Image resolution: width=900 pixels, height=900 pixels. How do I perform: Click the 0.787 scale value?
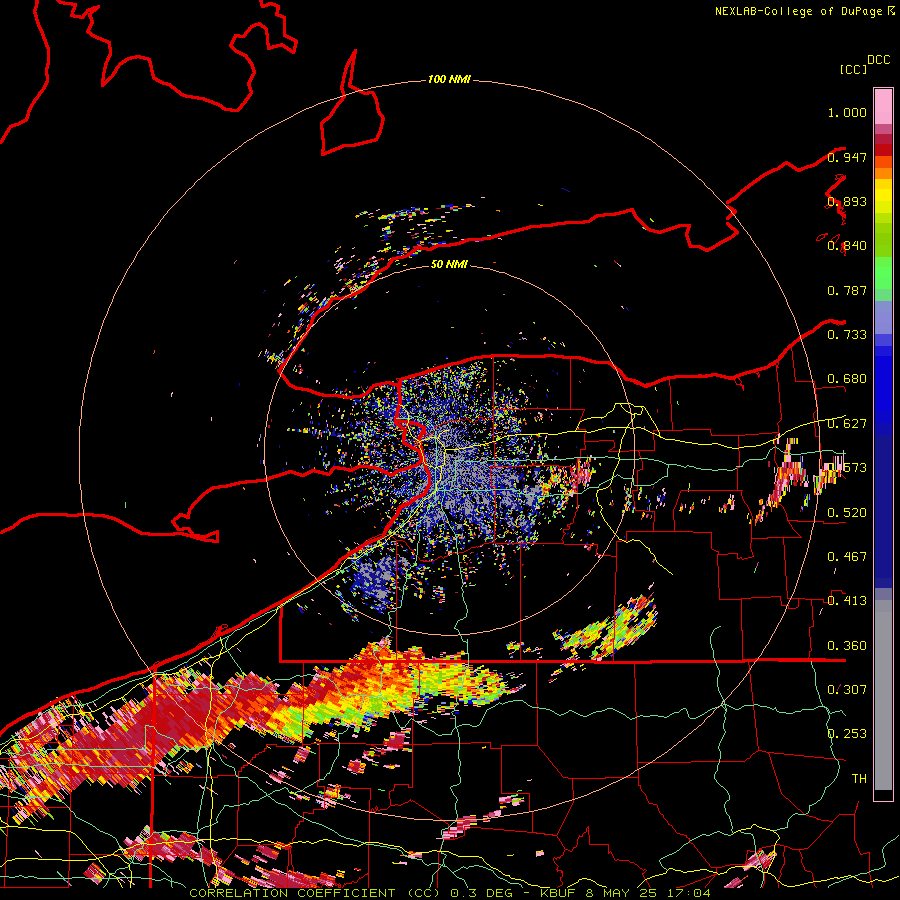[847, 290]
